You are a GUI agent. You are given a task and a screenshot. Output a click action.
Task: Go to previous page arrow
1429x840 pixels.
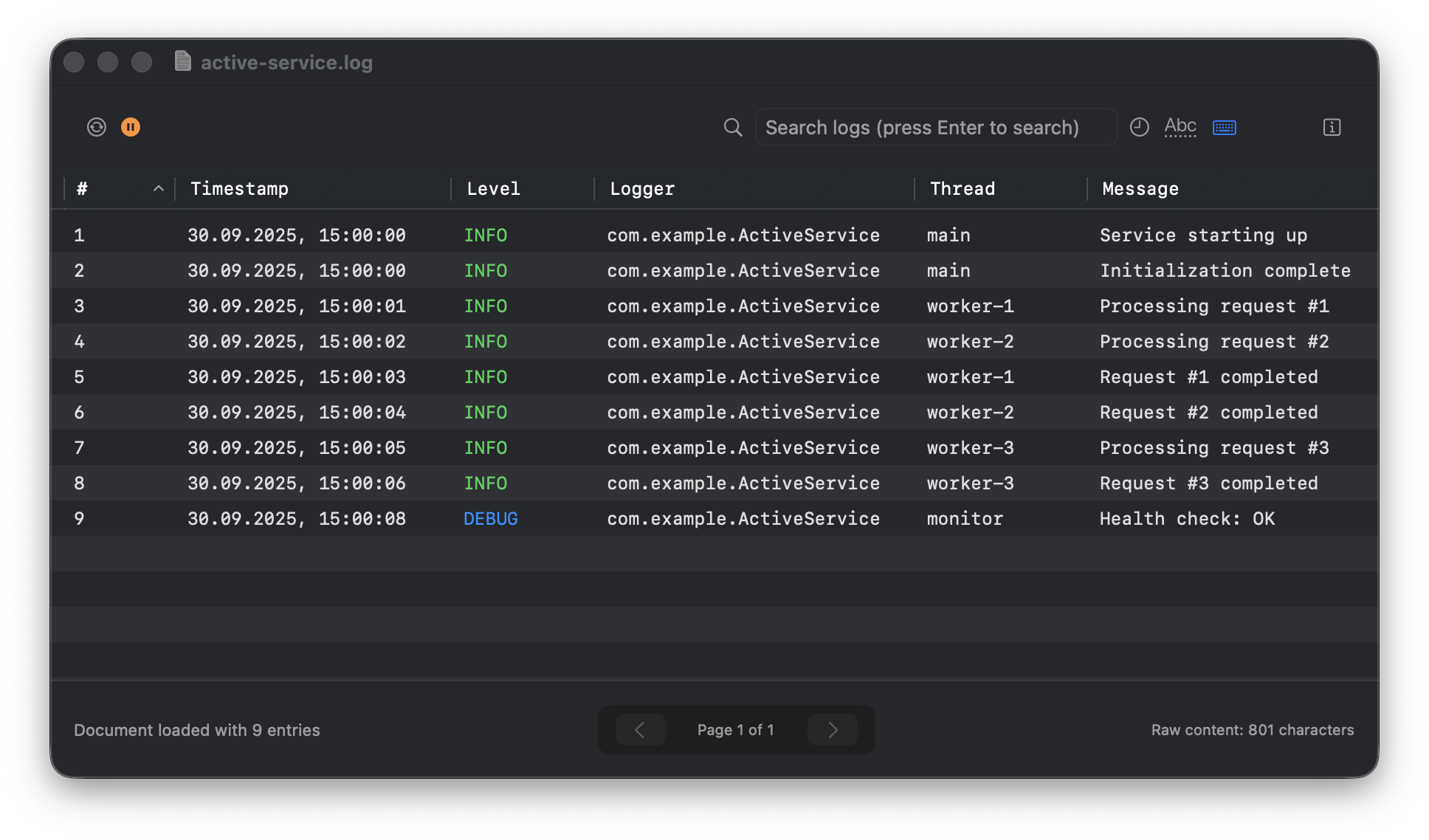tap(640, 730)
